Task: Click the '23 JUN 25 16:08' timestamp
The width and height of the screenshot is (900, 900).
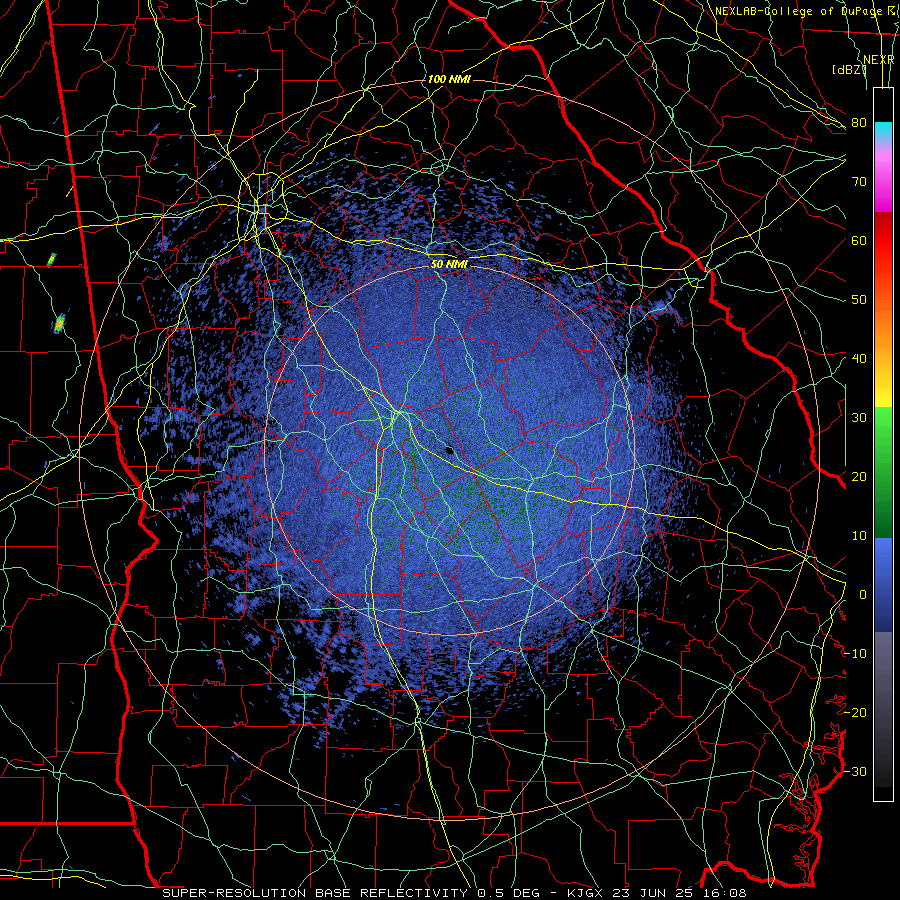Action: pos(681,893)
